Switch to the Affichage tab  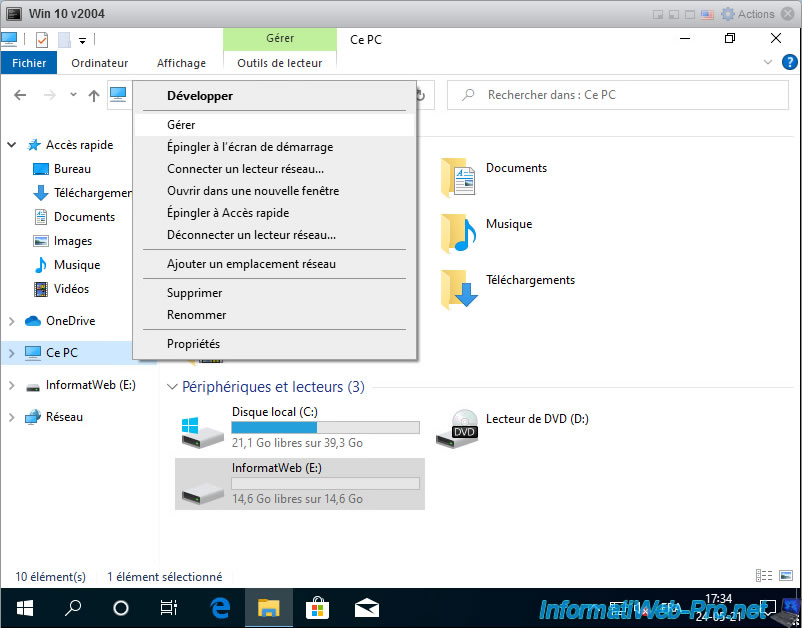(x=181, y=63)
